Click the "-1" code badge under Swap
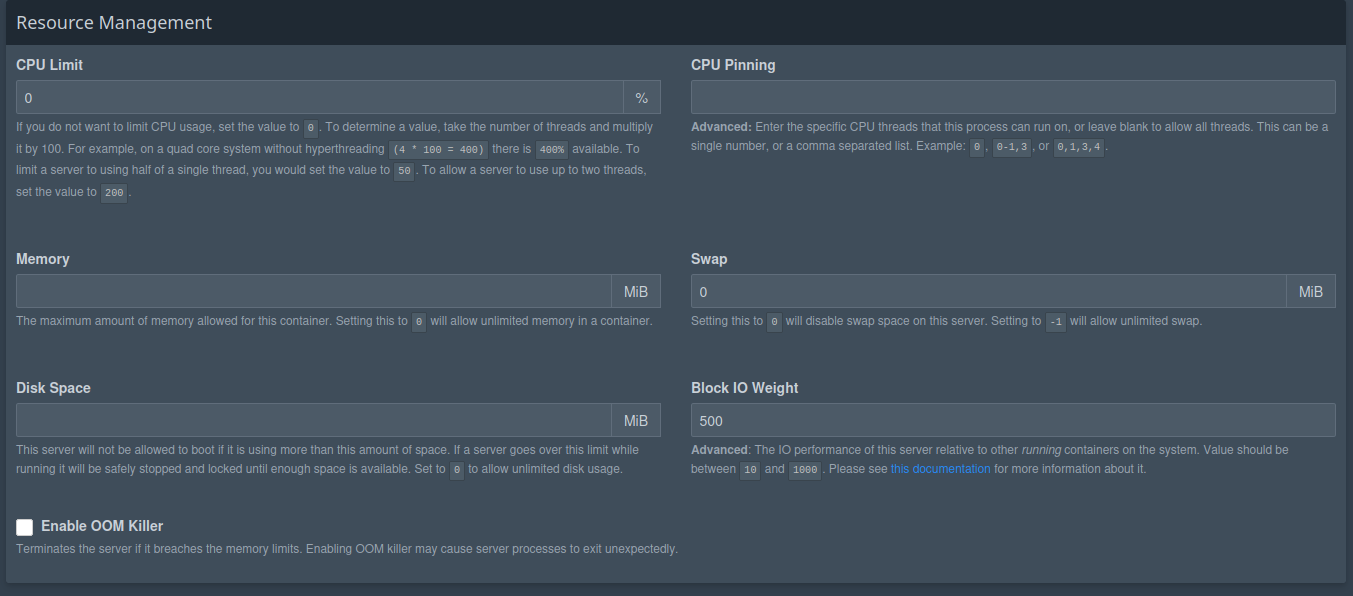 click(x=1055, y=322)
